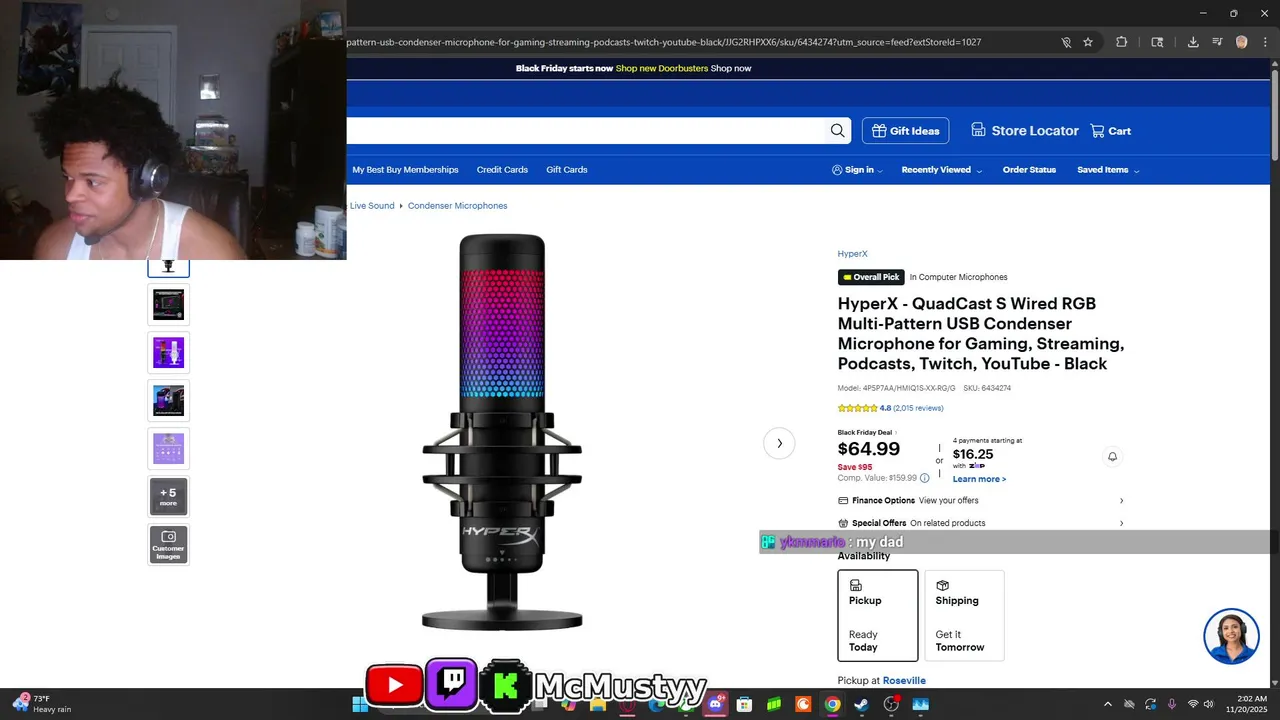Image resolution: width=1280 pixels, height=720 pixels.
Task: Click the info icon next to Comp. Value
Action: pos(924,478)
